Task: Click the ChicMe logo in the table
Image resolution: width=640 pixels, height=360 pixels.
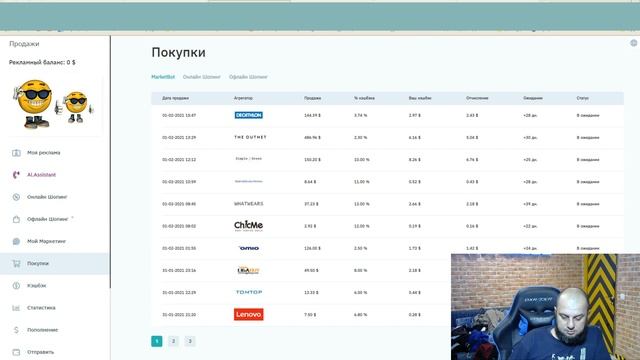Action: click(249, 226)
